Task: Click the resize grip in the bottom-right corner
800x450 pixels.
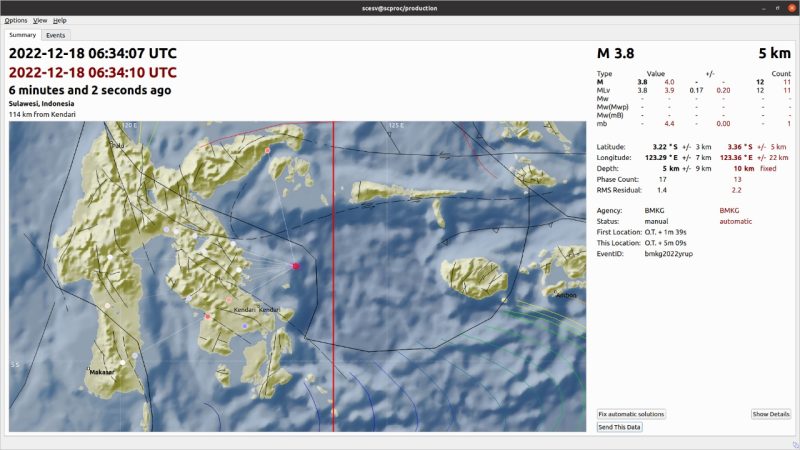Action: point(794,444)
